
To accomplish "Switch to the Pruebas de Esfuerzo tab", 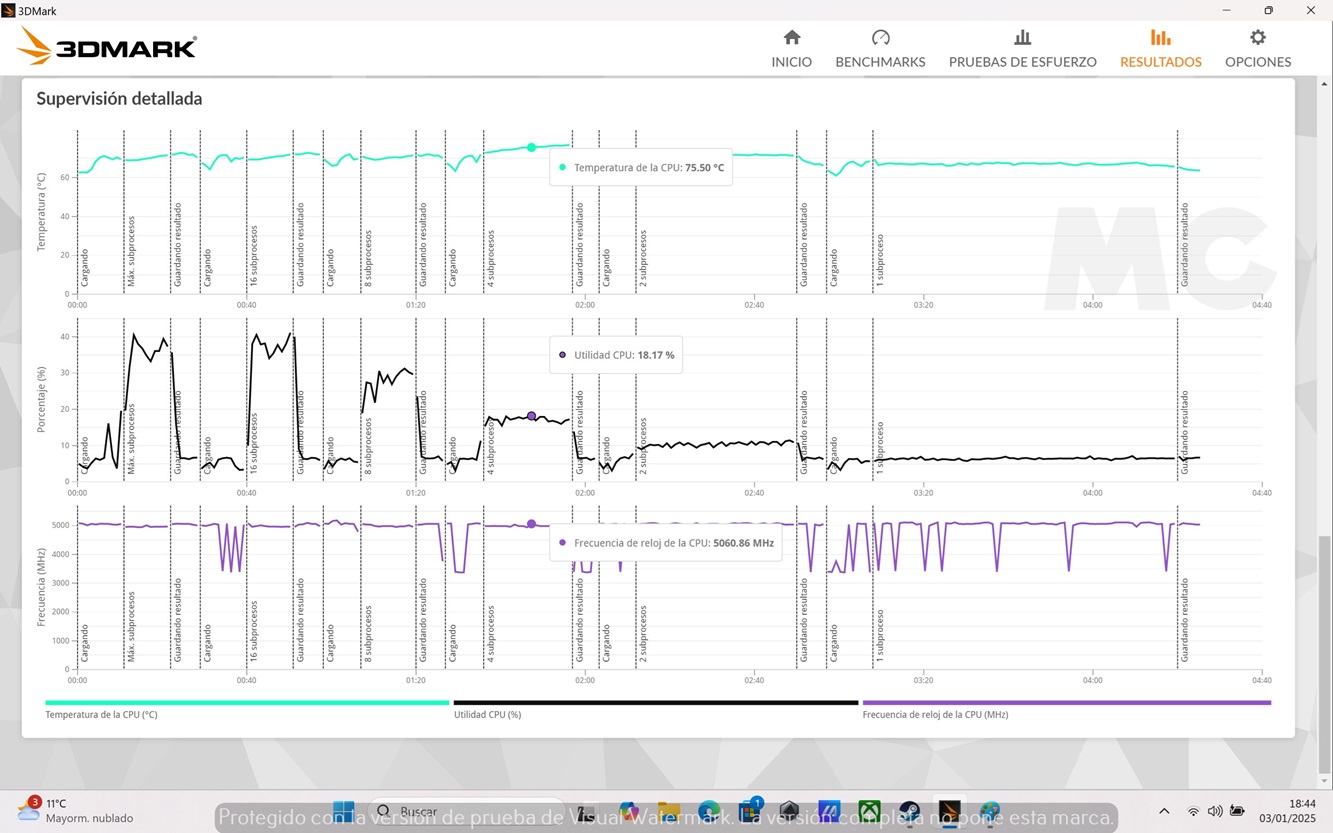I will coord(1022,49).
